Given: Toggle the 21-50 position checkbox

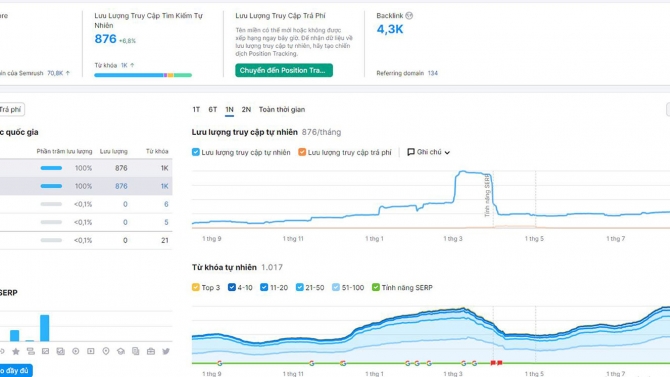Looking at the screenshot, I should coord(300,287).
